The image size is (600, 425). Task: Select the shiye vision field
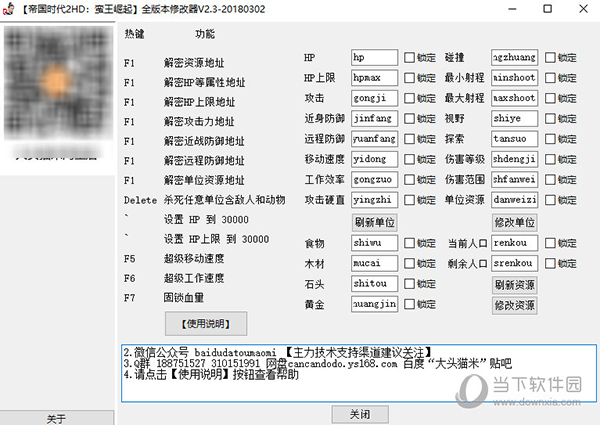tap(515, 118)
